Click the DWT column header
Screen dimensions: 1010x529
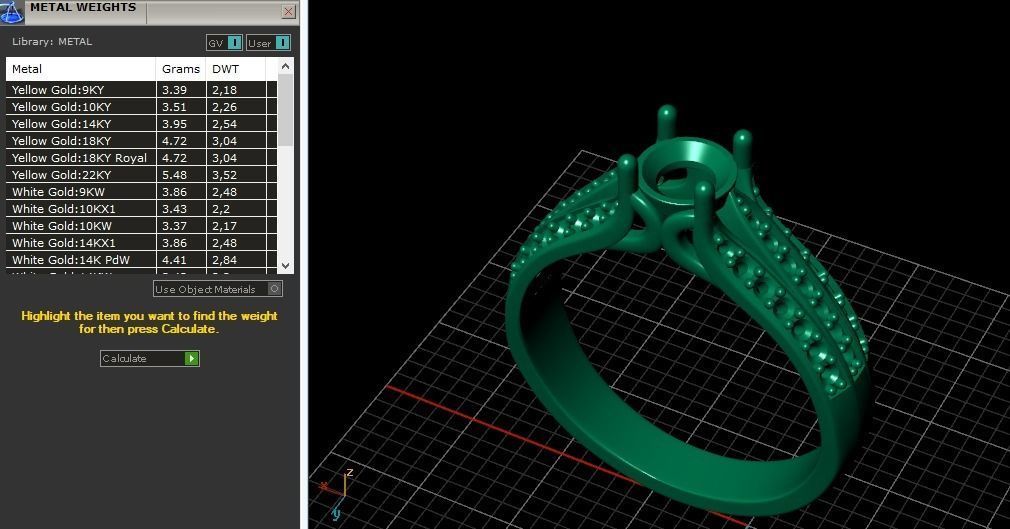(x=235, y=69)
